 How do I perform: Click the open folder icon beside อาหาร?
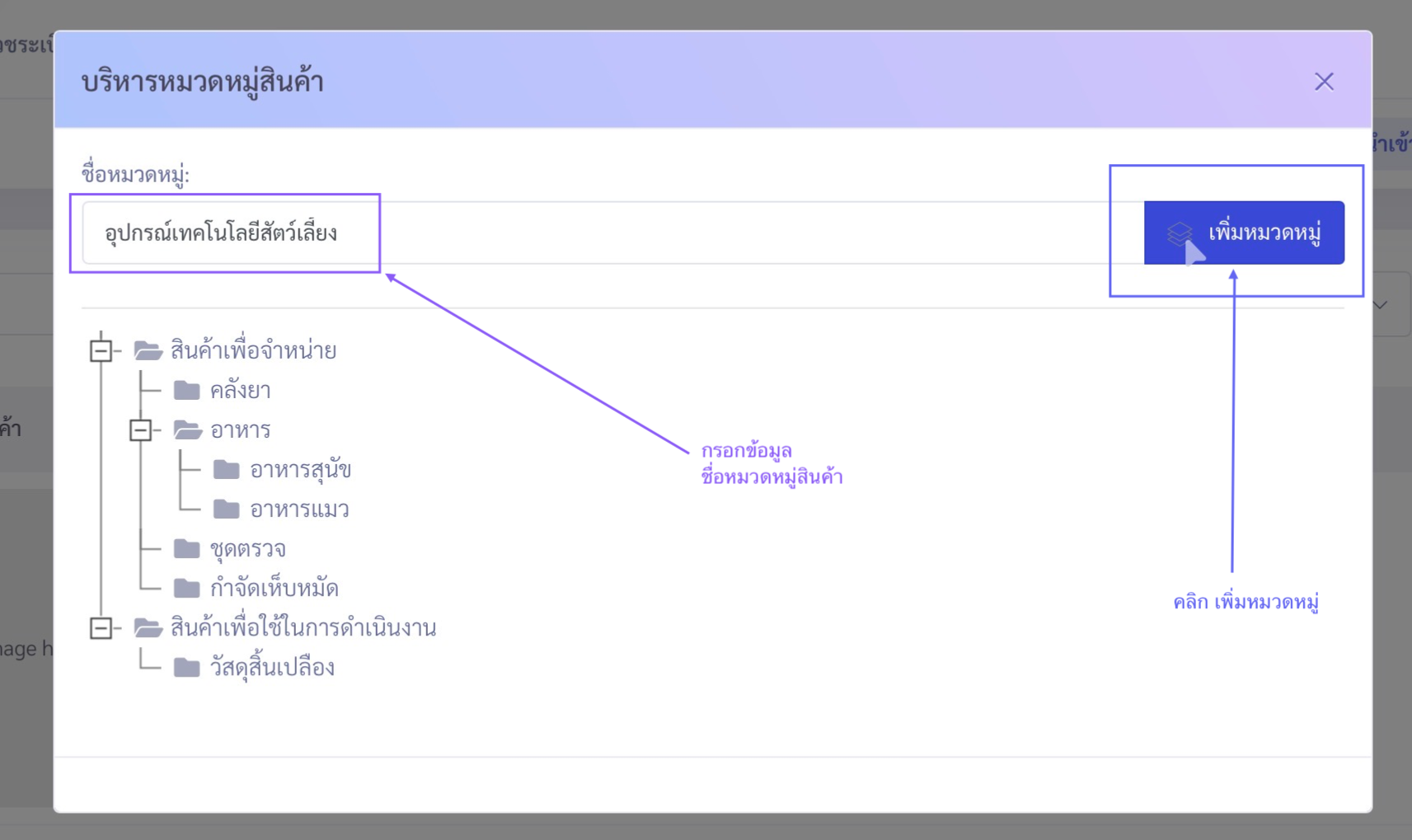click(188, 429)
